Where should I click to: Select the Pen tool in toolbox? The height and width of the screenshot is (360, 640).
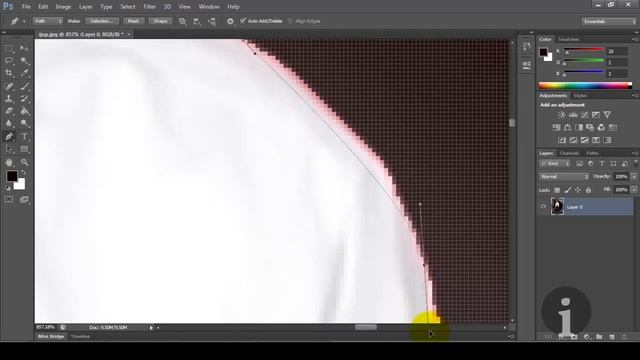pos(9,136)
